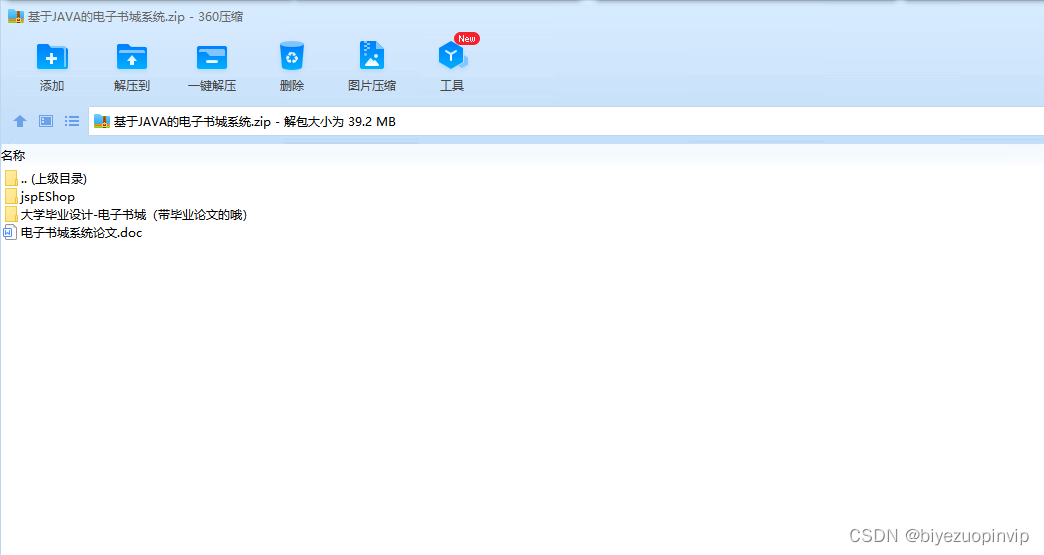This screenshot has width=1044, height=555.
Task: Select the 大学毕业设计-电子书城 folder
Action: coord(126,214)
